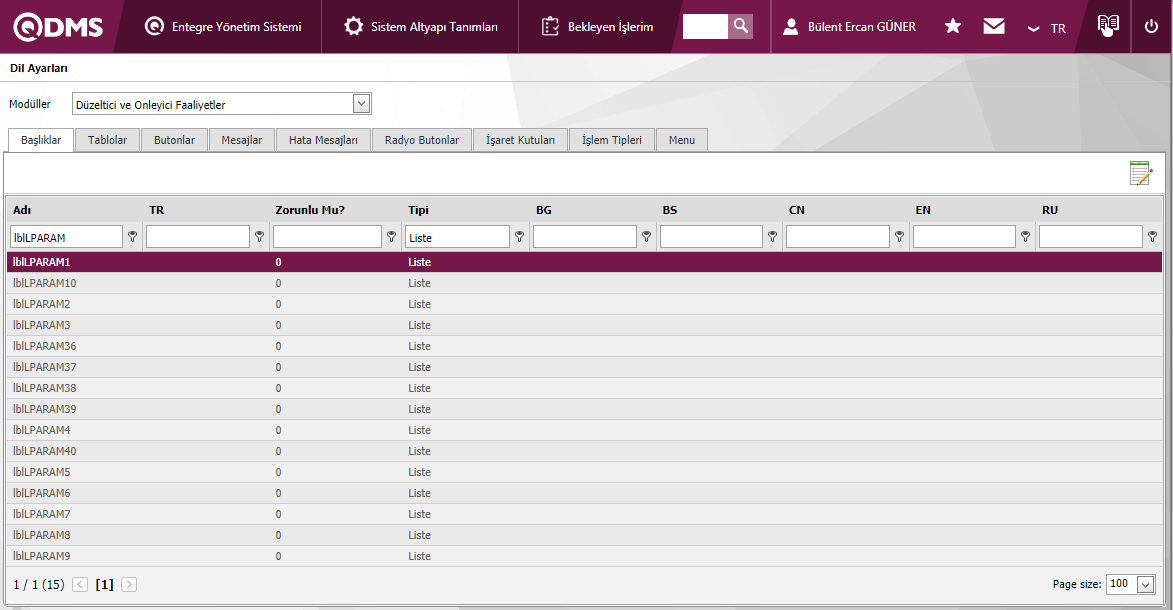Click the search magnifier button
Screen dimensions: 1173x610
pos(740,26)
